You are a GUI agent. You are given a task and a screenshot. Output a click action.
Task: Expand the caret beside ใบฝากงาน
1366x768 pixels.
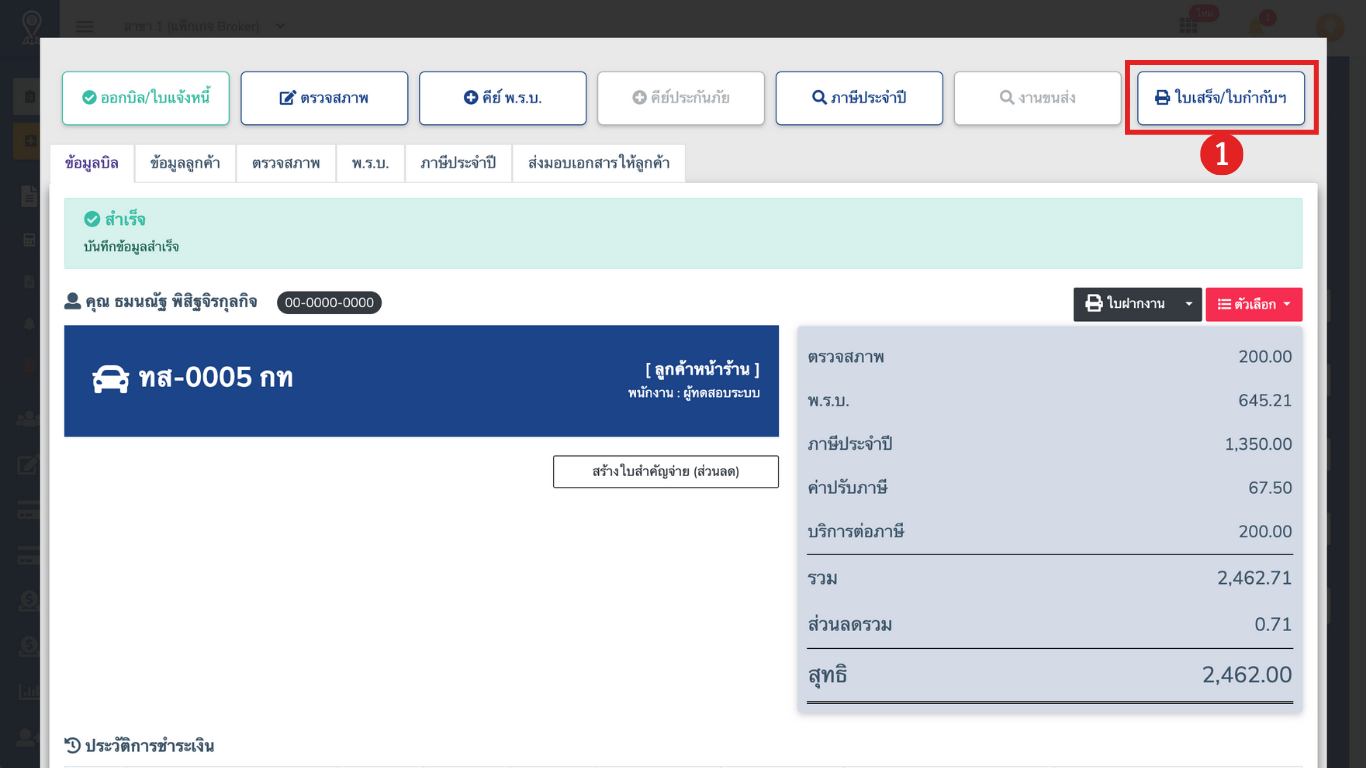pos(1188,305)
